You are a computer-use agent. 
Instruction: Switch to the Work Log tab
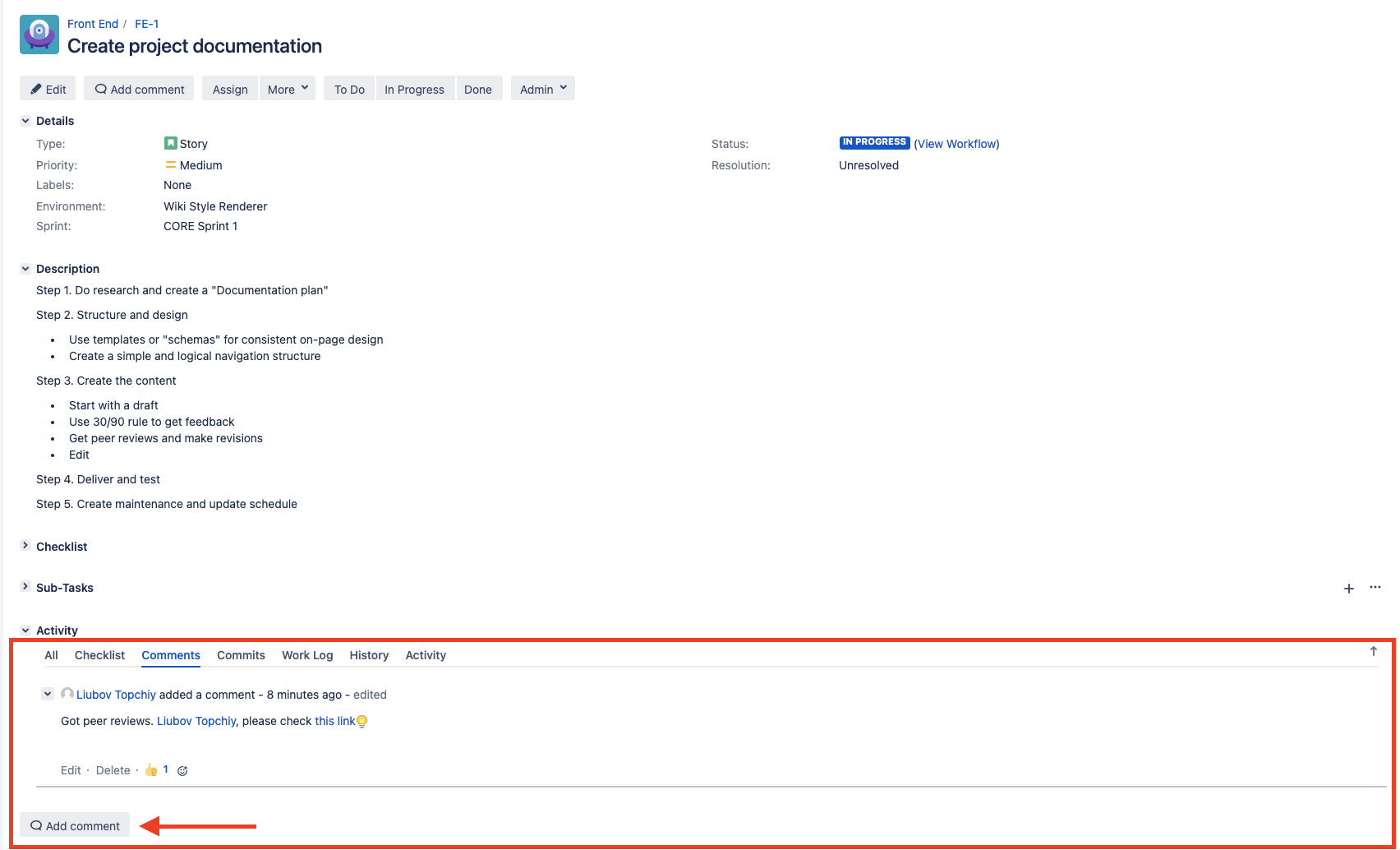coord(307,655)
